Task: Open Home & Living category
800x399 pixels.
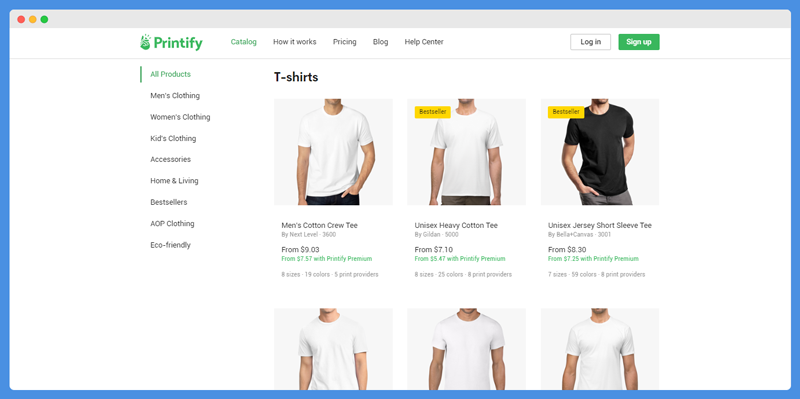Action: click(x=174, y=181)
